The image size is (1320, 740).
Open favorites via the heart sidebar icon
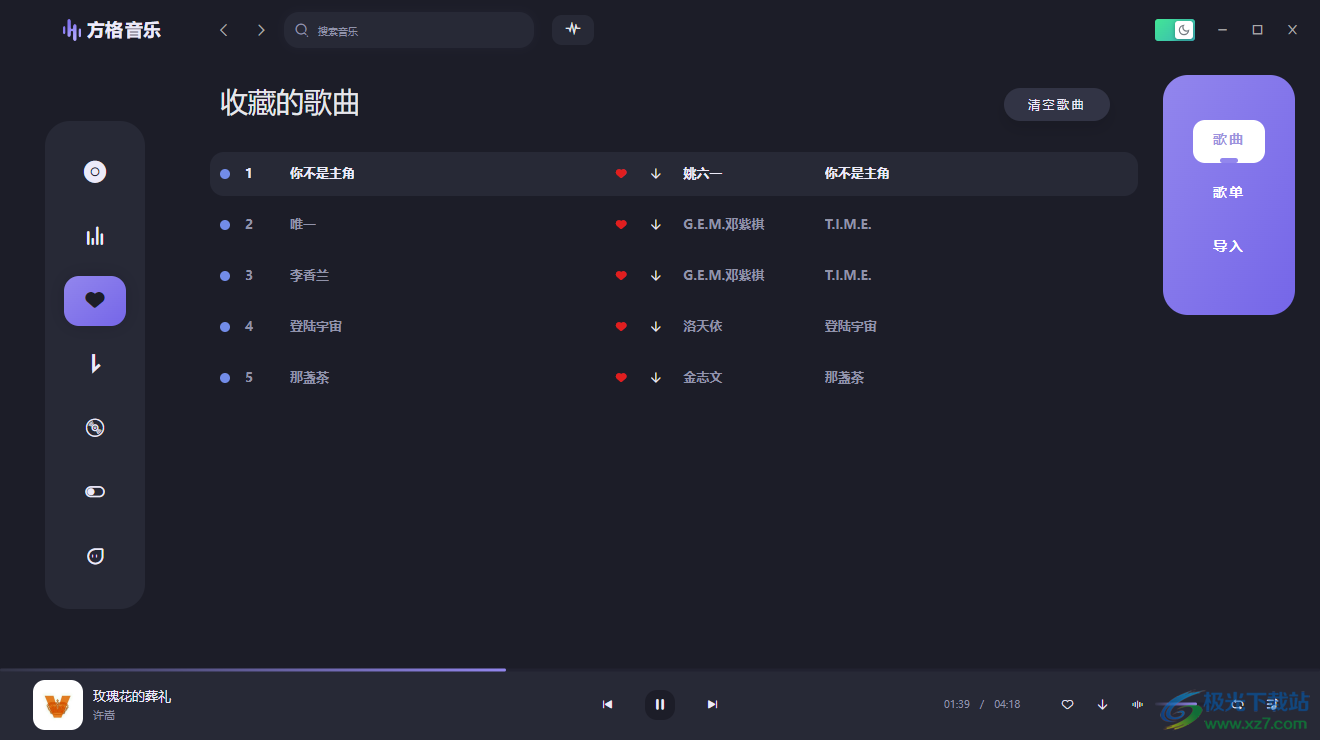[94, 300]
